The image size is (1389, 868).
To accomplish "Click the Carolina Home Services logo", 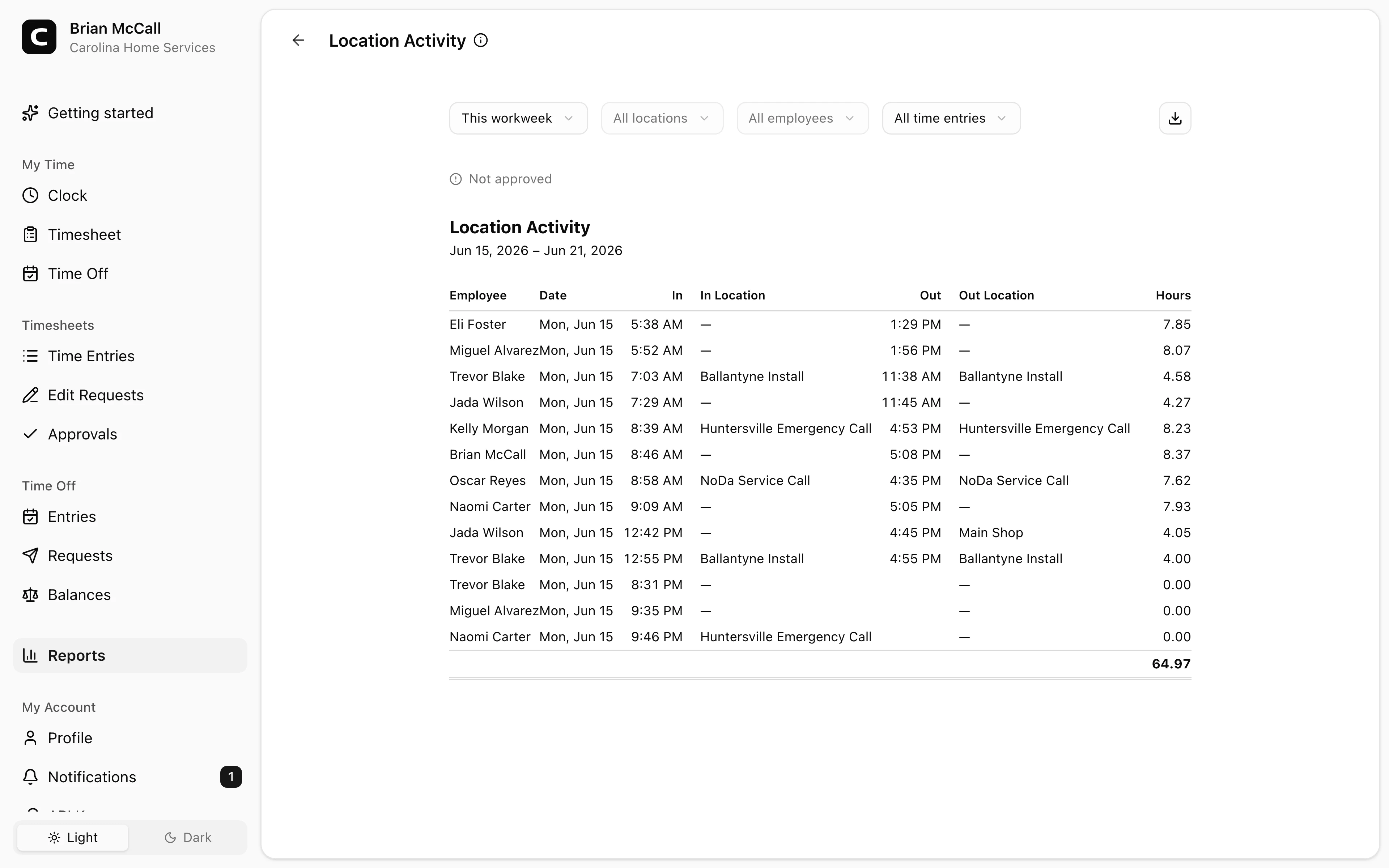I will pos(39,37).
